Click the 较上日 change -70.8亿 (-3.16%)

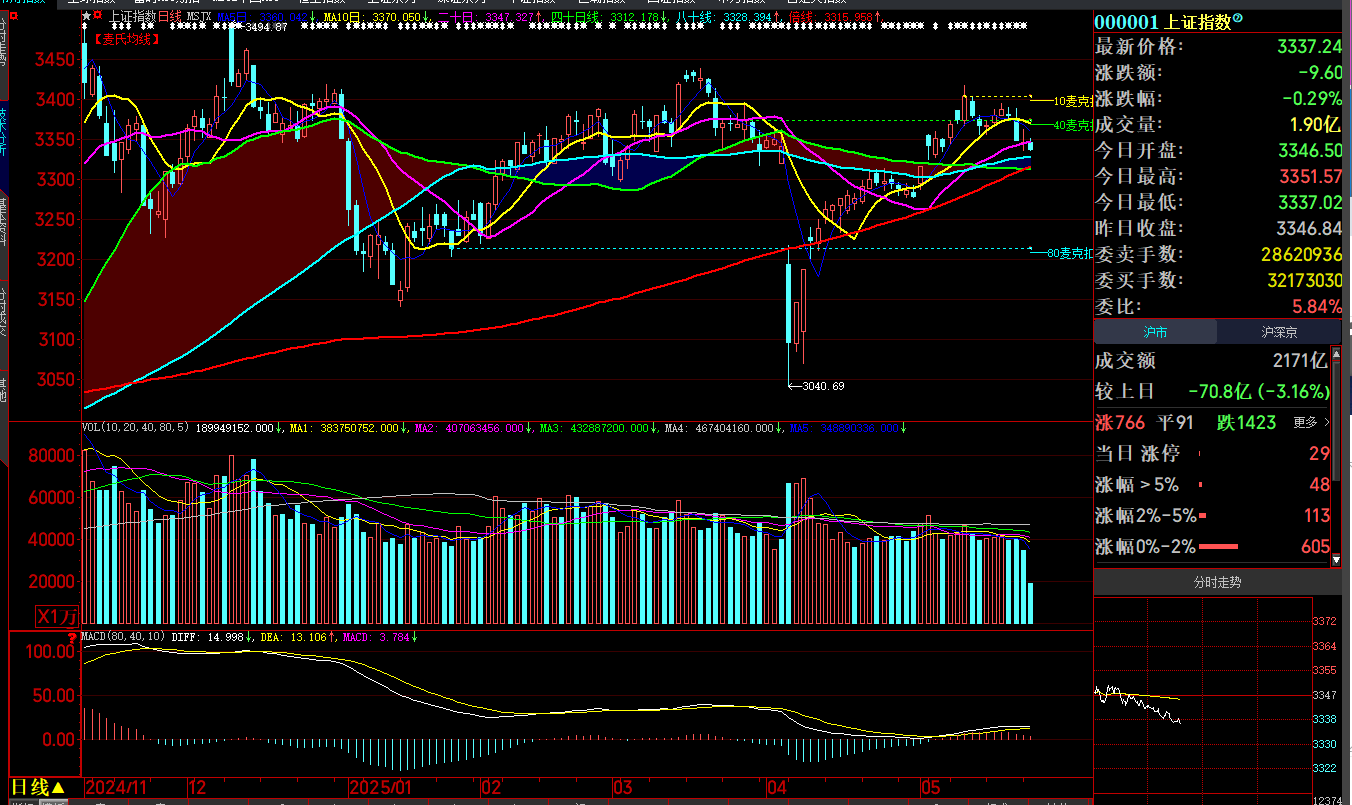click(1259, 392)
